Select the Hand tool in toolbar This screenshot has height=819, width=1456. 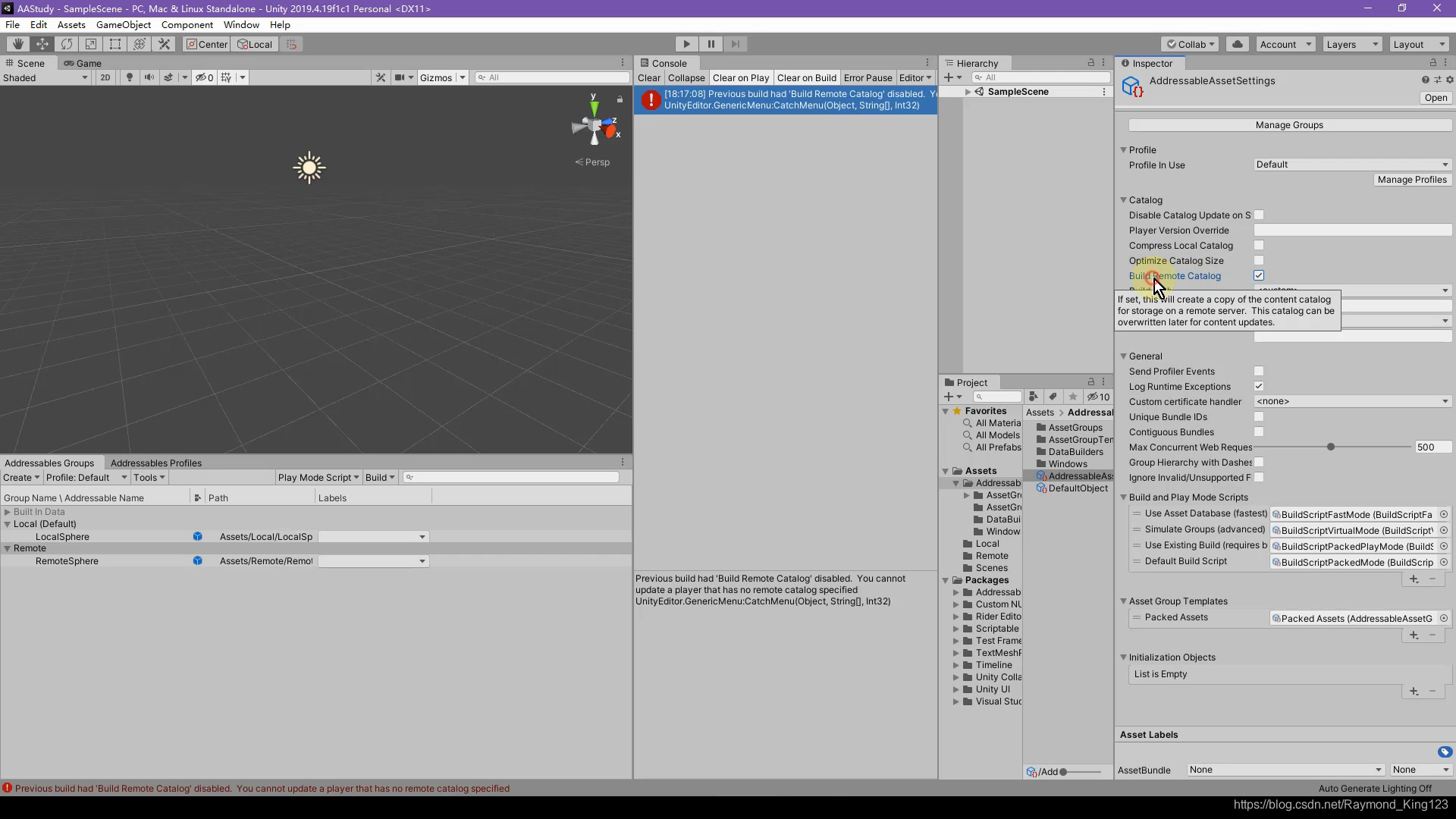click(x=17, y=44)
